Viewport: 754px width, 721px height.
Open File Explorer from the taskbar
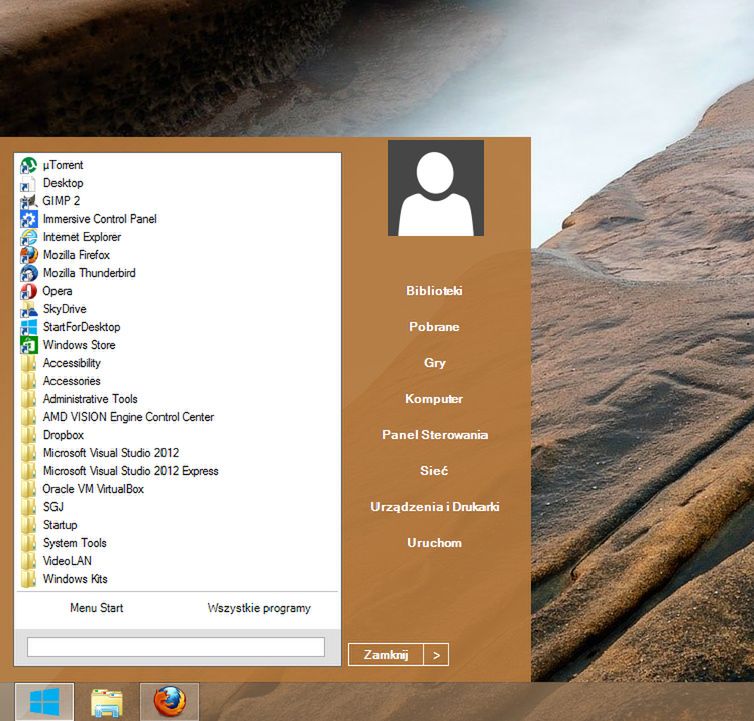pyautogui.click(x=107, y=702)
